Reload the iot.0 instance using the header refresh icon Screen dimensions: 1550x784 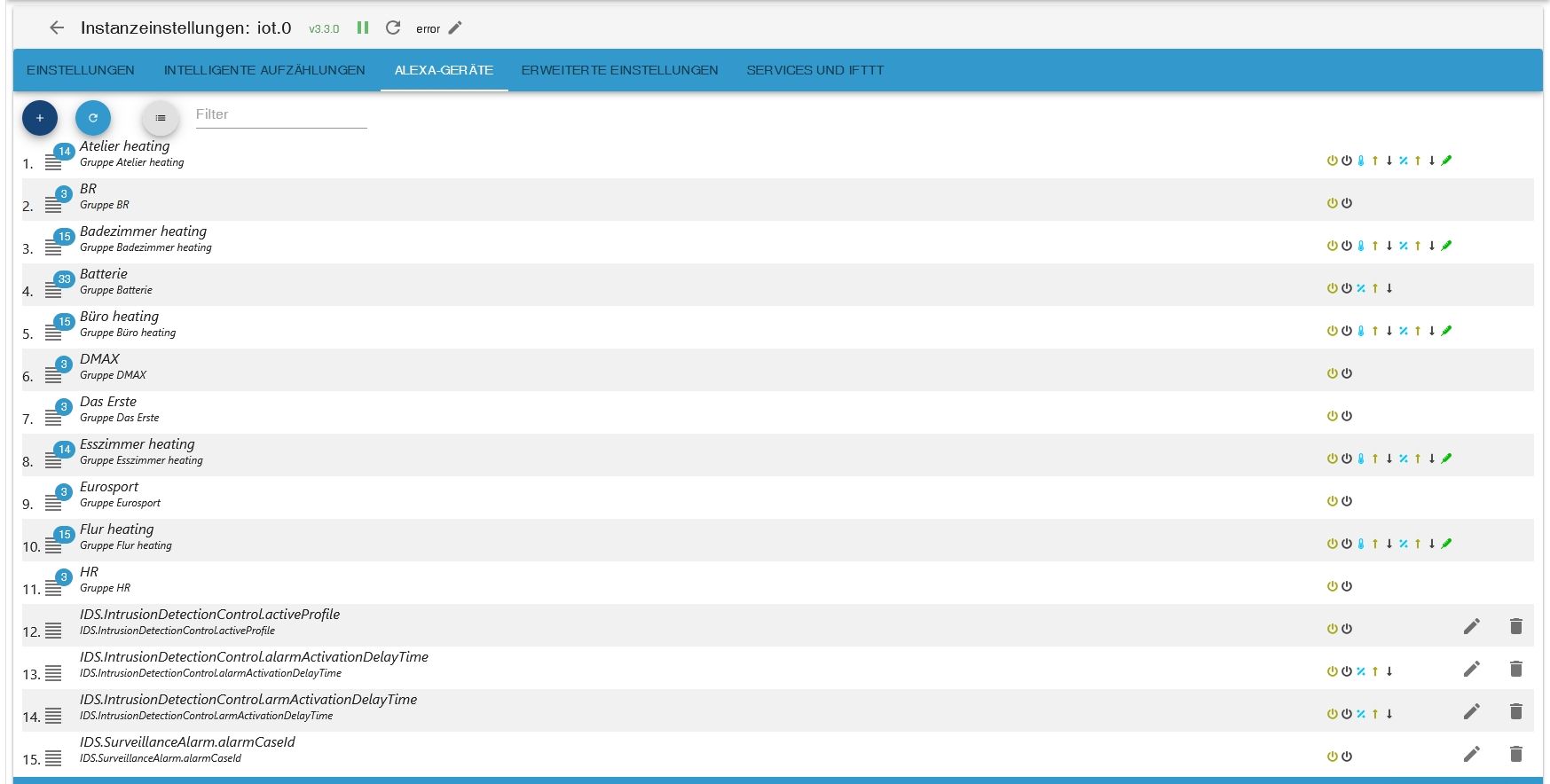pos(393,28)
